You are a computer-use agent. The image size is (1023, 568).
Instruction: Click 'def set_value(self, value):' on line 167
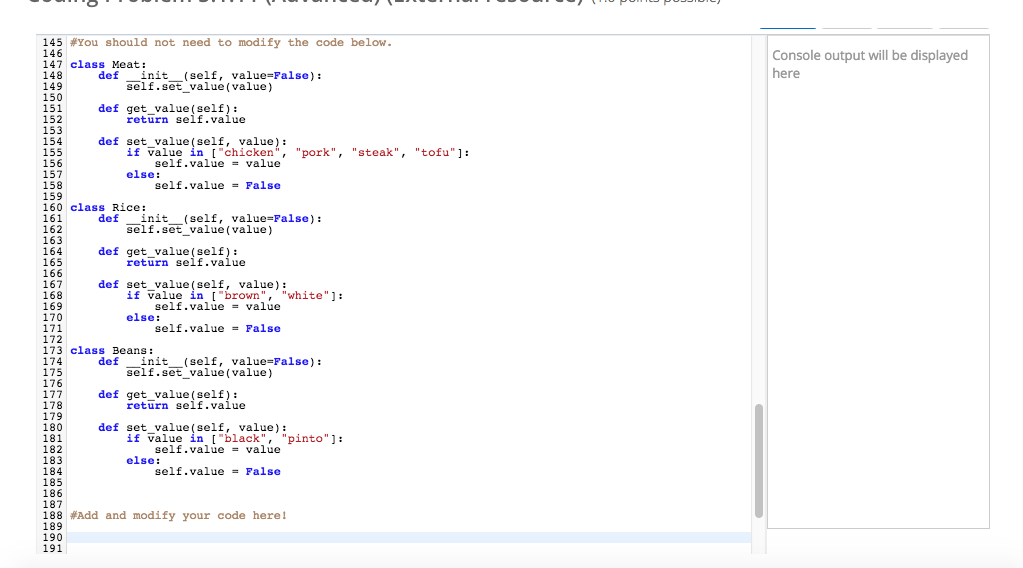pos(192,284)
